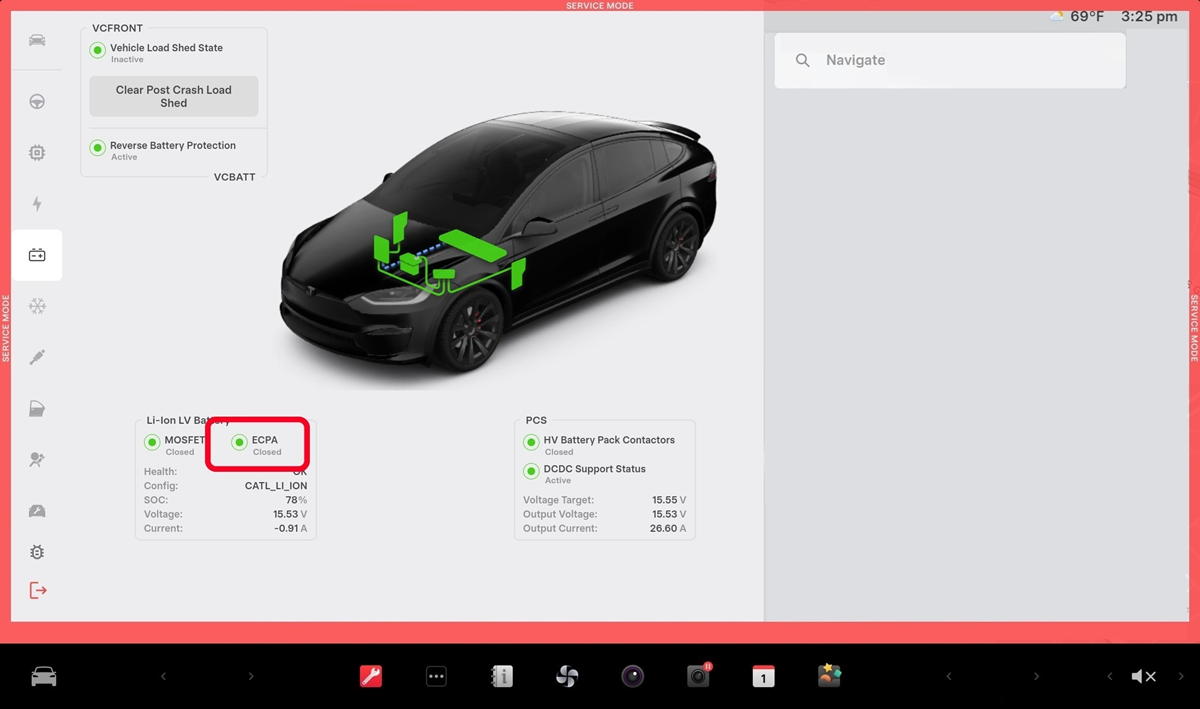Open the thermal snowflake section
This screenshot has width=1200, height=709.
(37, 306)
